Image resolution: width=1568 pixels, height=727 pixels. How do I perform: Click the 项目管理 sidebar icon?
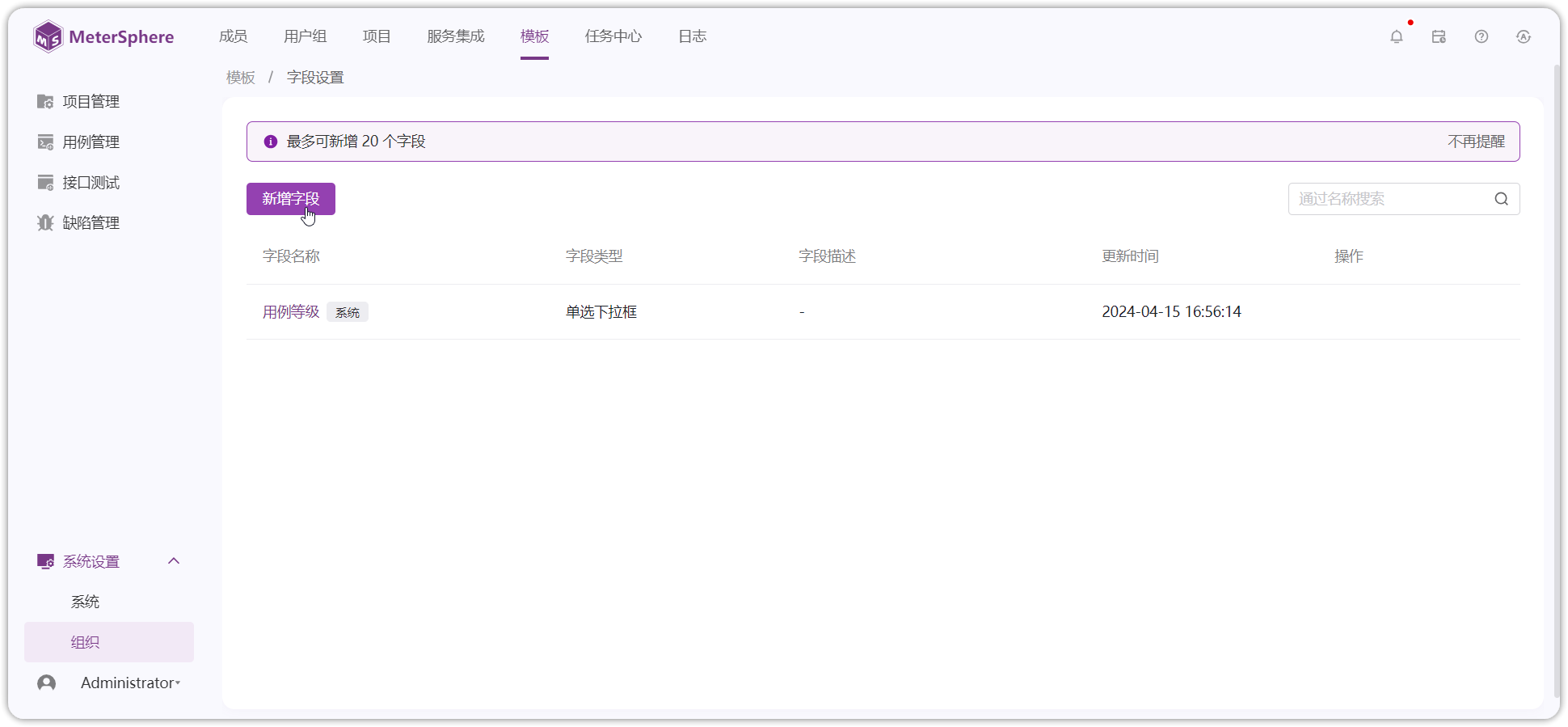tap(45, 101)
